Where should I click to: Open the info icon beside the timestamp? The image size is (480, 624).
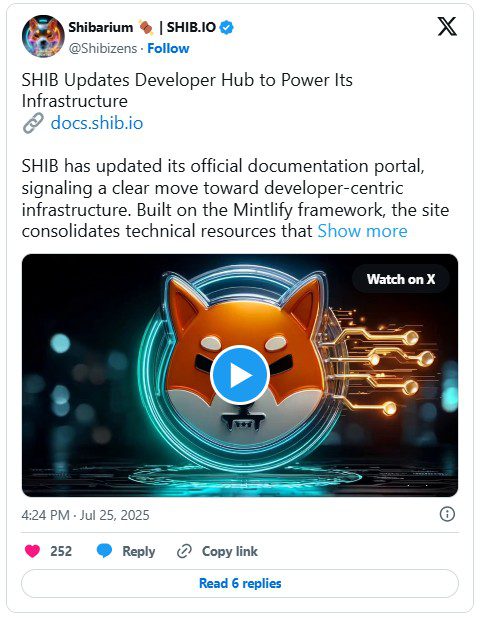(447, 514)
